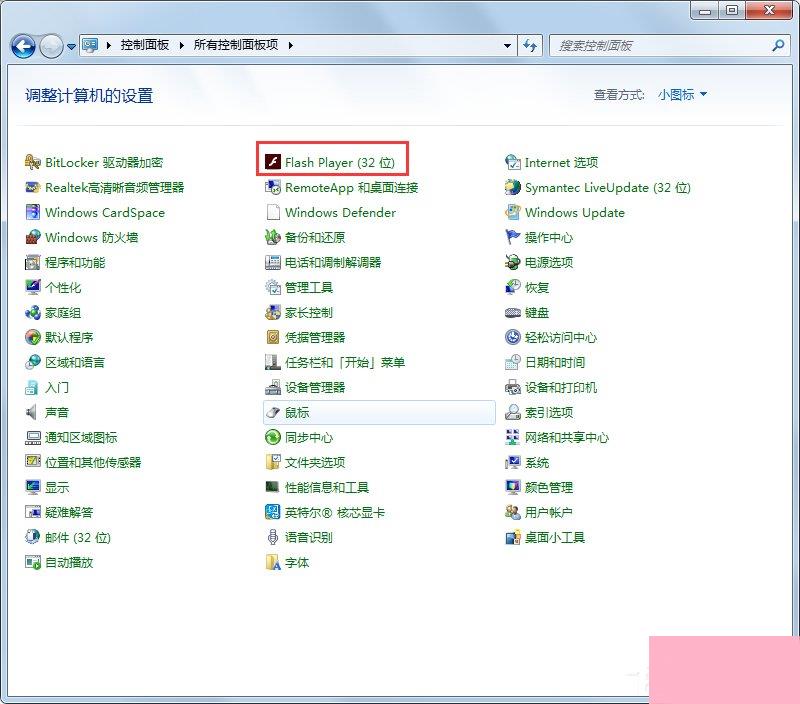The image size is (800, 704).
Task: Expand the address bar history dropdown
Action: (x=507, y=45)
